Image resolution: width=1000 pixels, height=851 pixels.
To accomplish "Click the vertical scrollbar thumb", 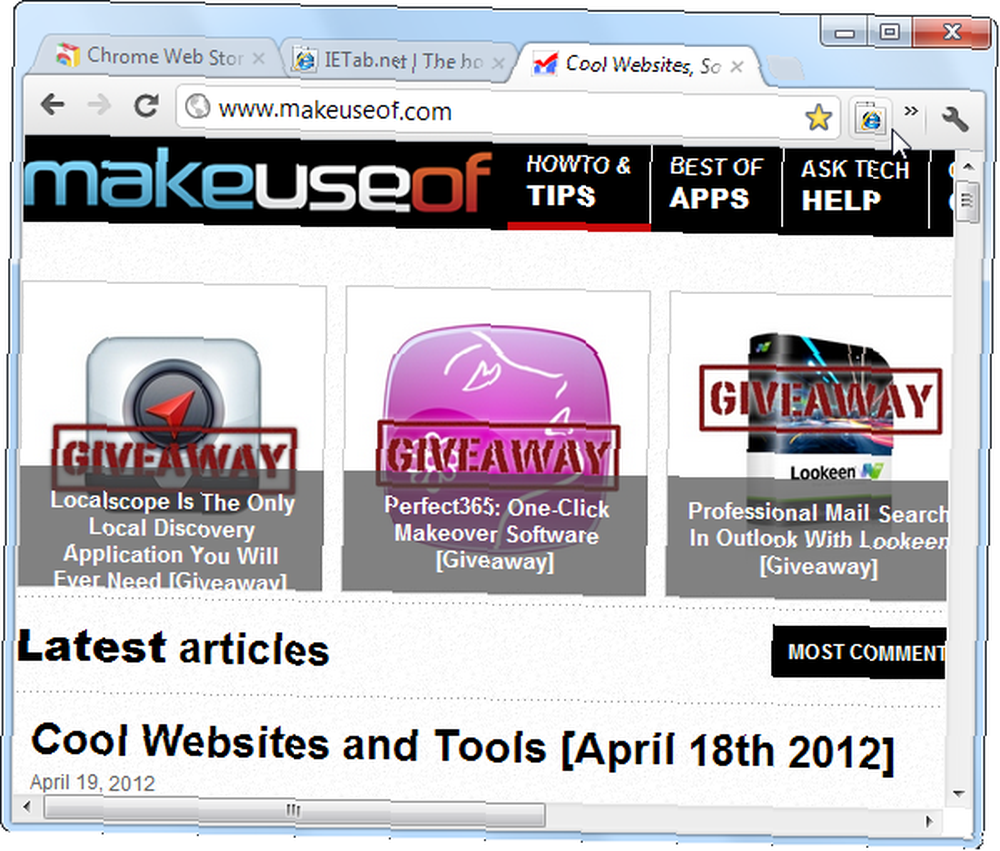I will (967, 202).
